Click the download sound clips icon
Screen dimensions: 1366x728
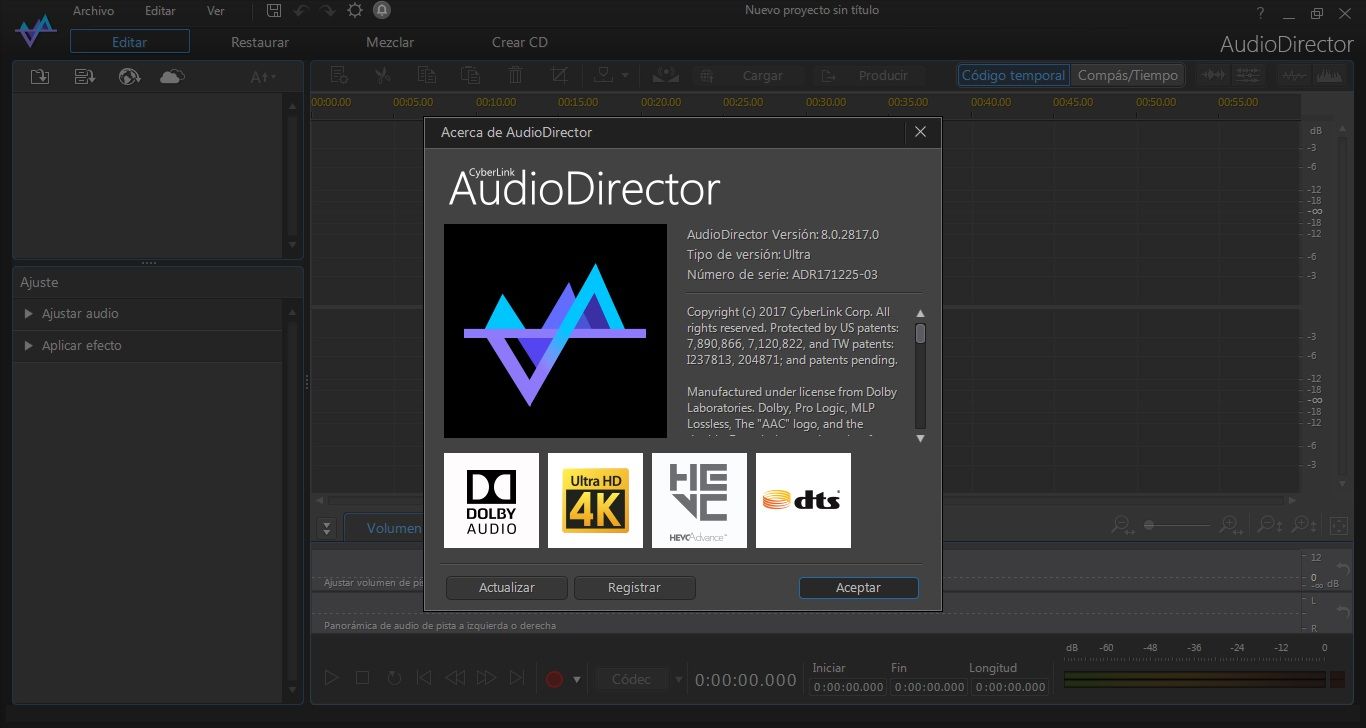tap(85, 76)
